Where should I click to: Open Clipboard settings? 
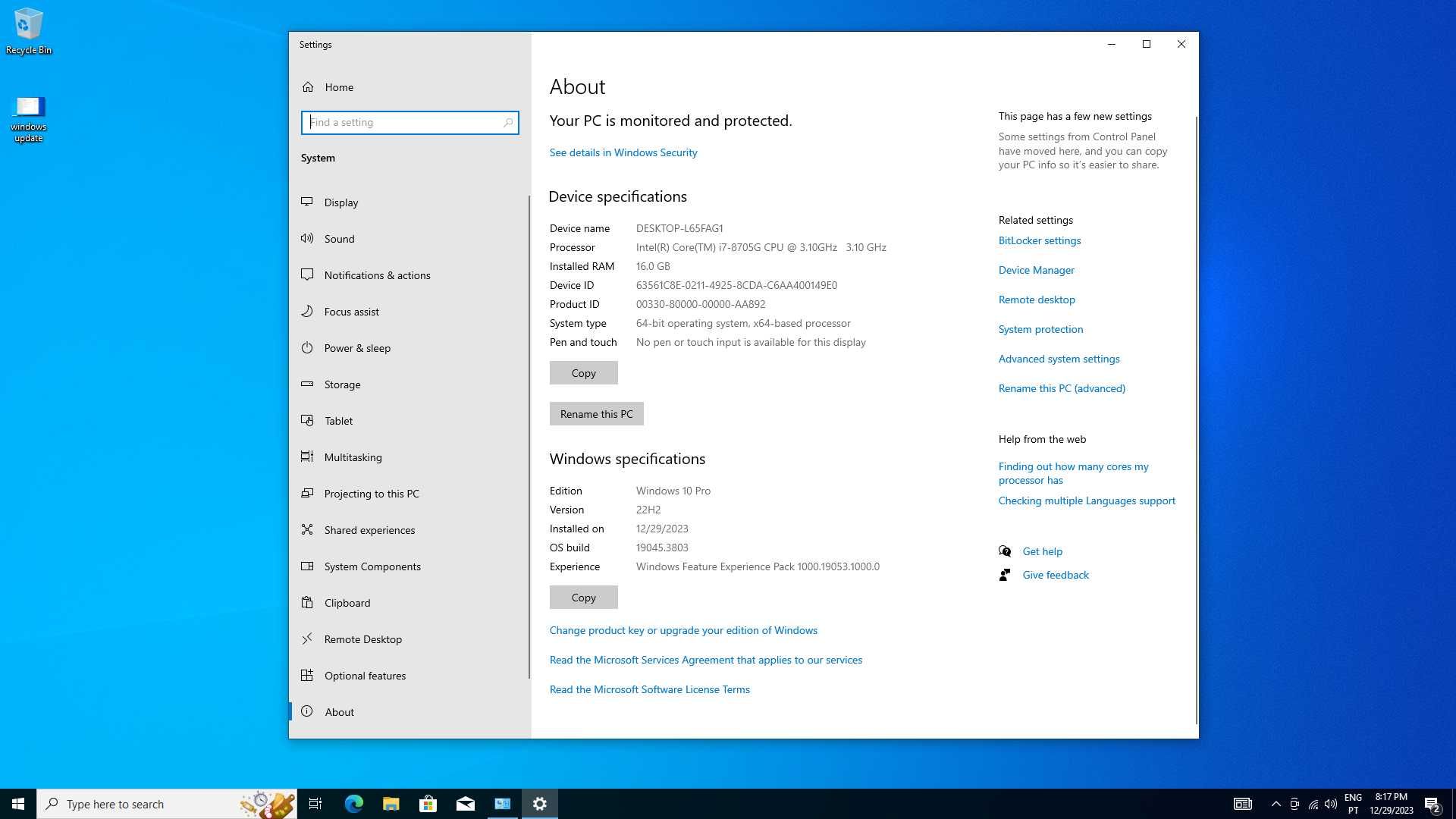[x=347, y=602]
